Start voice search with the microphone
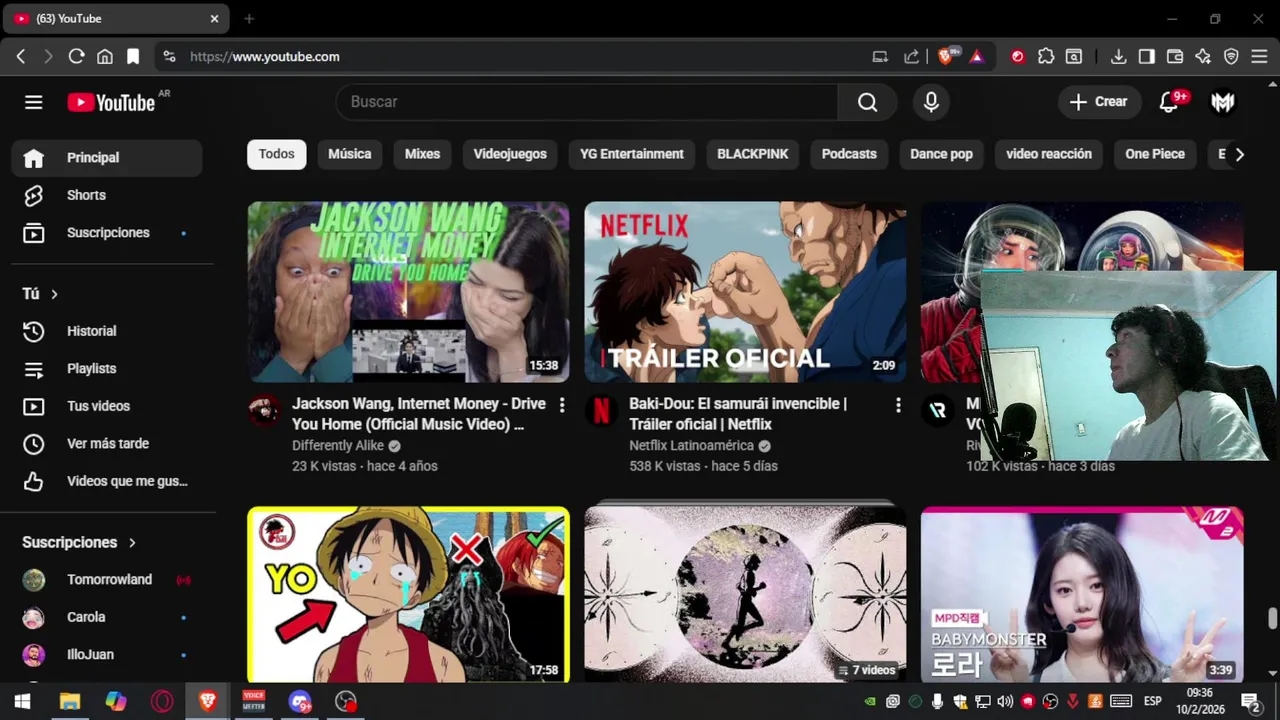Image resolution: width=1280 pixels, height=720 pixels. [931, 102]
